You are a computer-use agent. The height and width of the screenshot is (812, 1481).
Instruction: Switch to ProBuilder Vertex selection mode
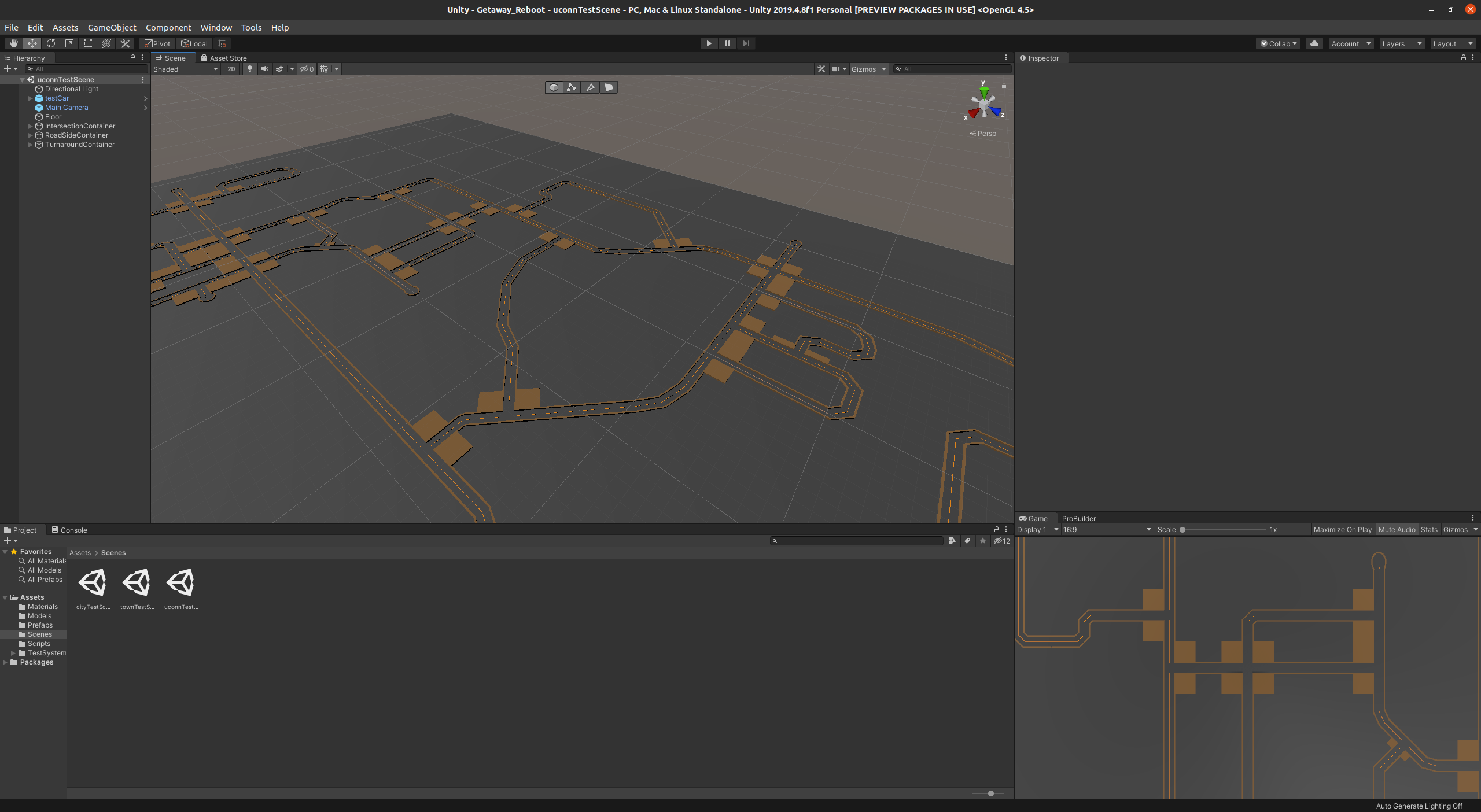(572, 87)
